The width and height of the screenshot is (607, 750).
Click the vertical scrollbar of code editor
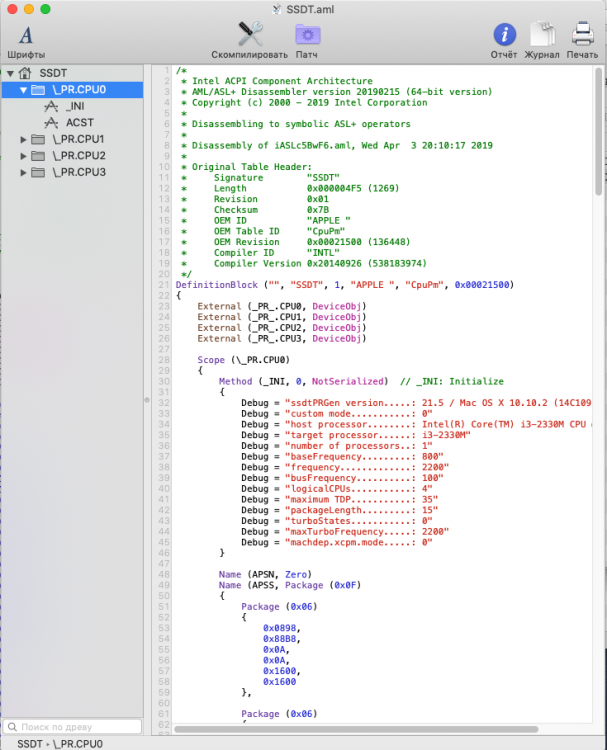(x=598, y=132)
